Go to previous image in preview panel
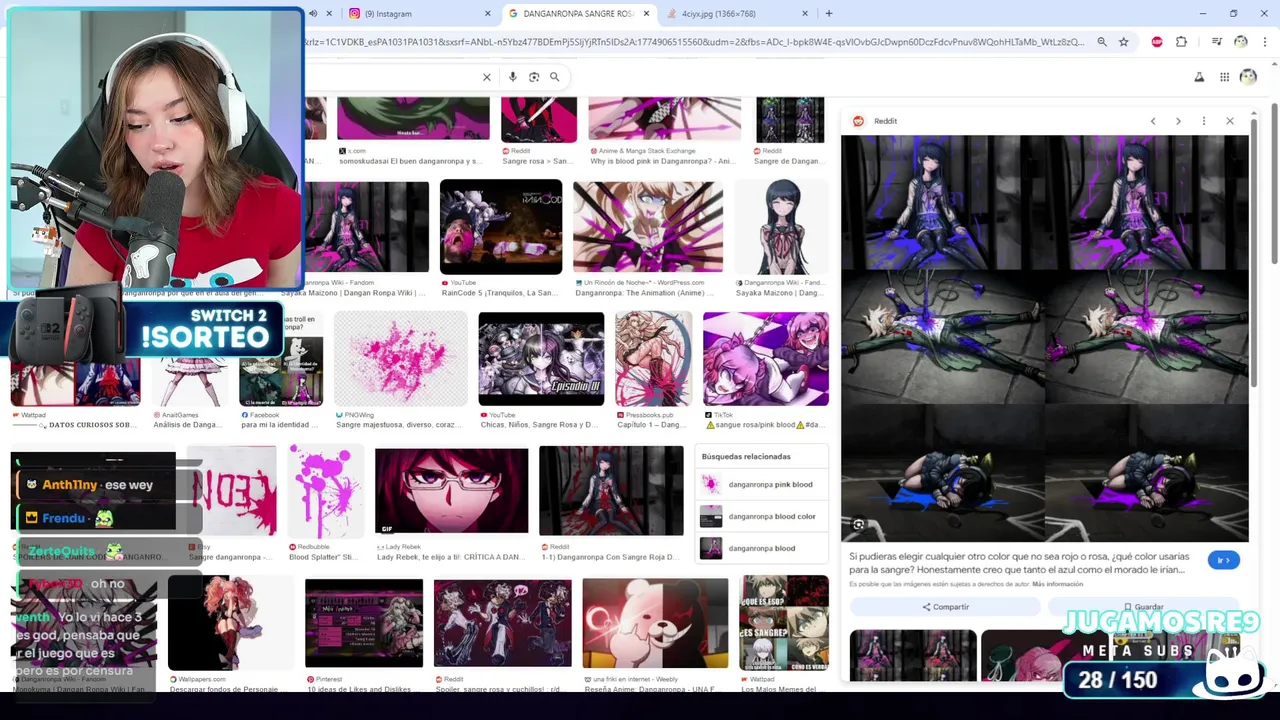This screenshot has height=720, width=1280. 1153,121
